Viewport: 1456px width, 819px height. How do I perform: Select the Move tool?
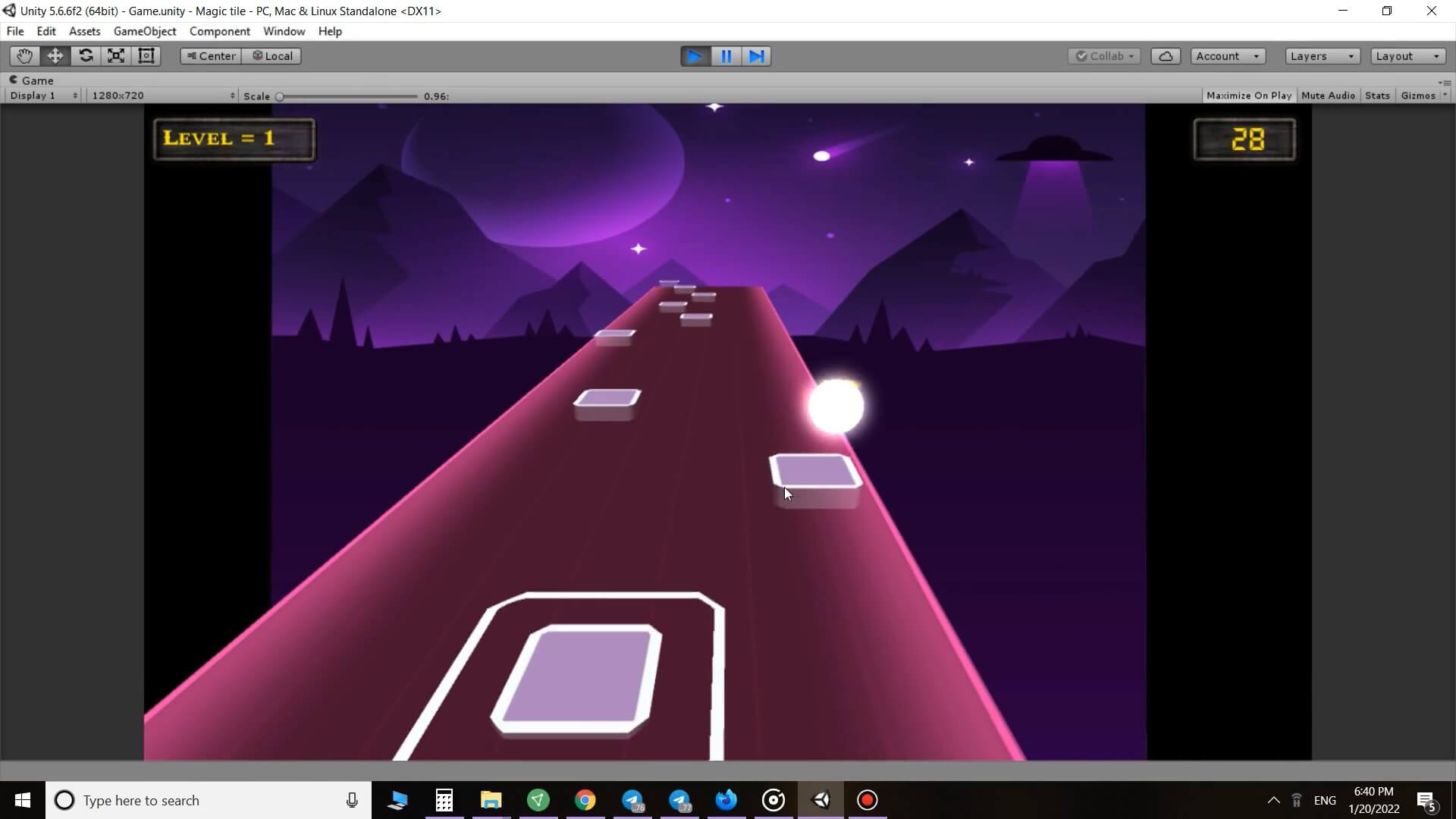55,56
